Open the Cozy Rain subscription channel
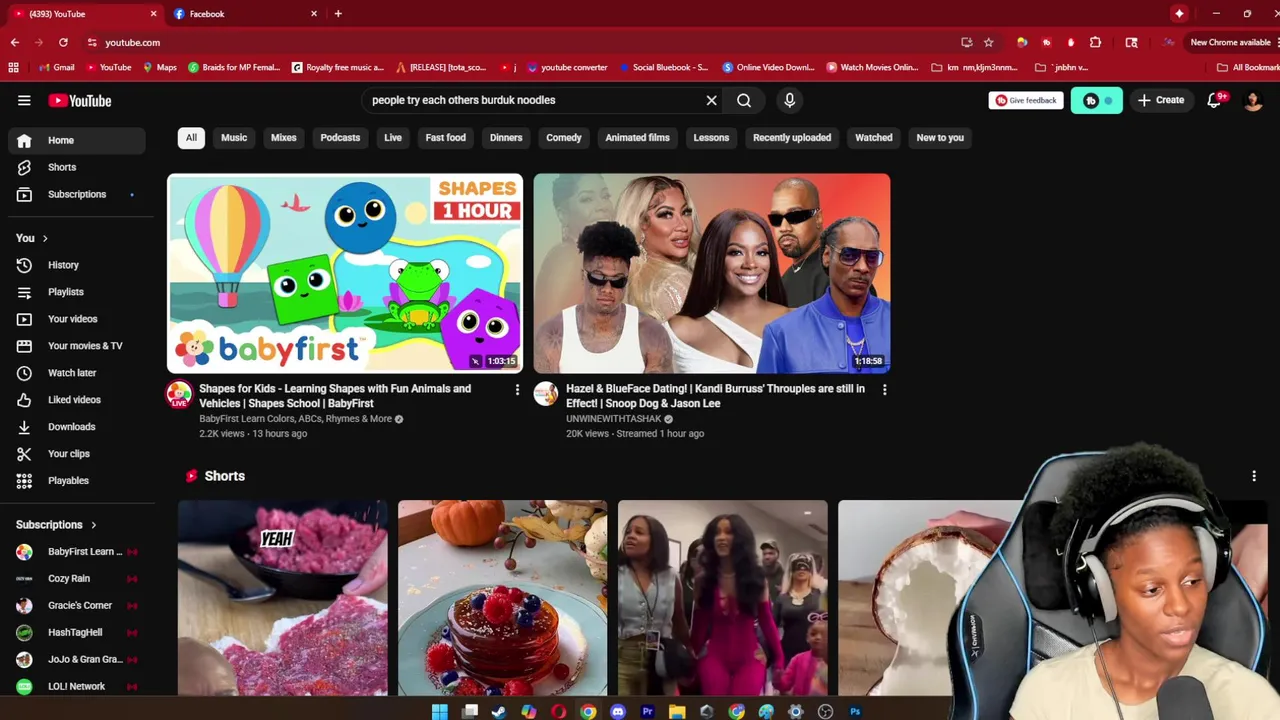The width and height of the screenshot is (1280, 720). pos(77,578)
